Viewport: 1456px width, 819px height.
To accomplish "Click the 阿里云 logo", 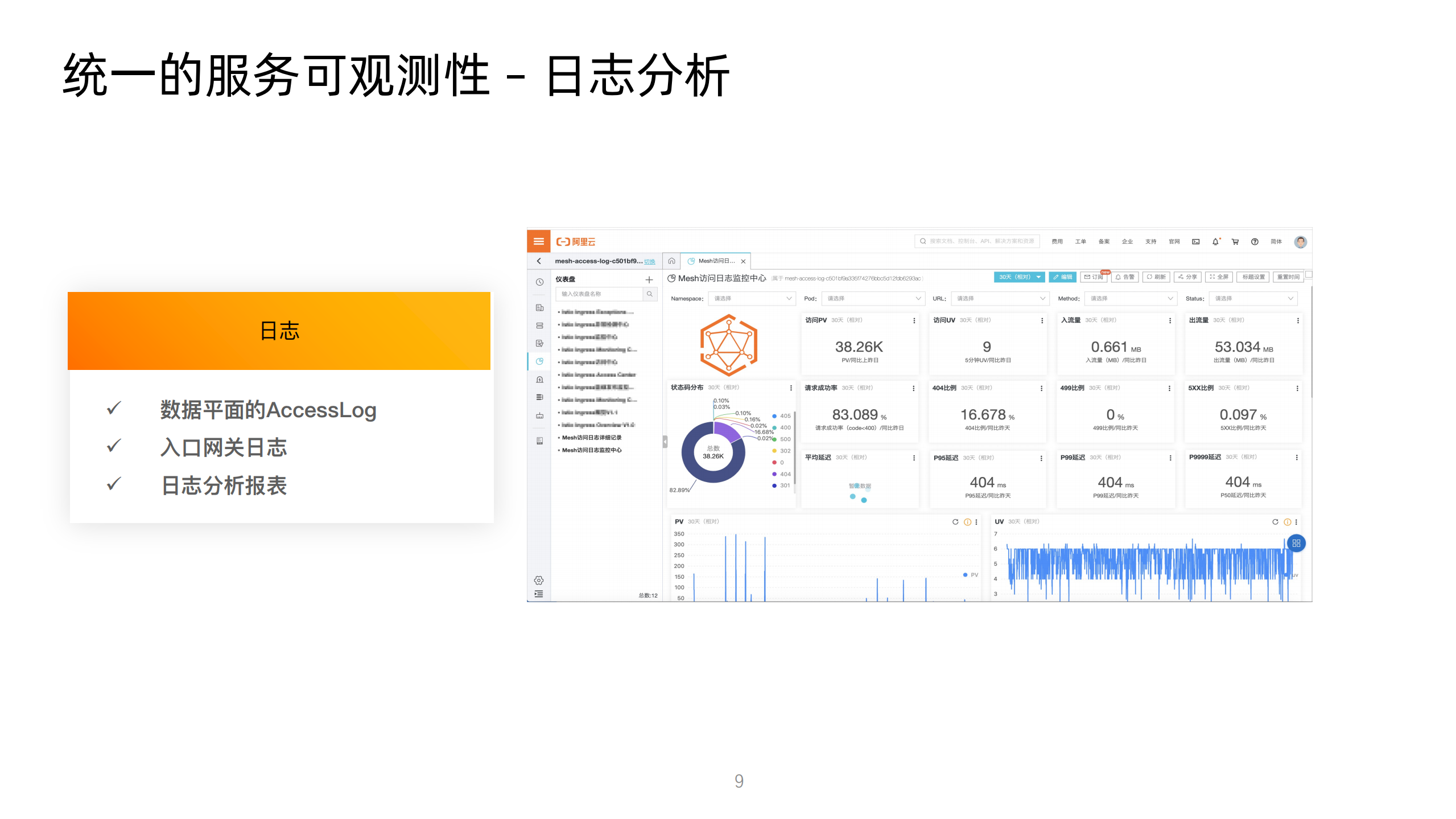I will click(x=576, y=241).
